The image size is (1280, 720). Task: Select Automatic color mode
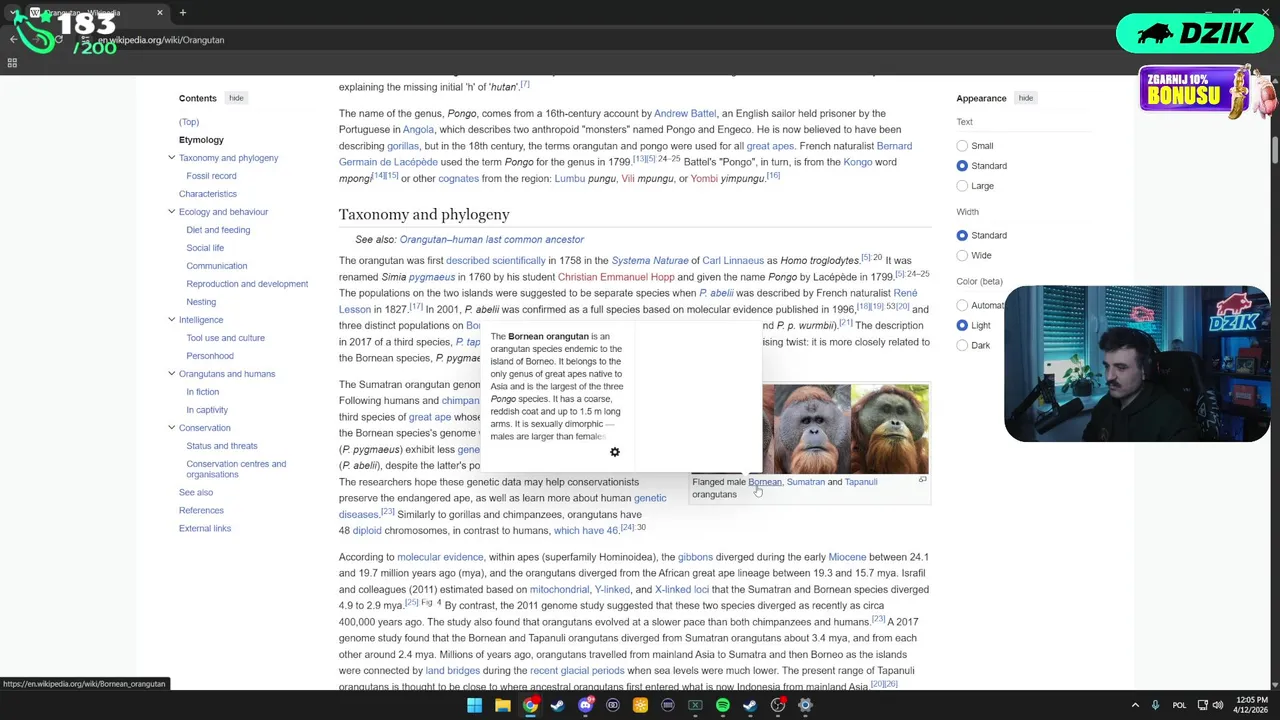point(962,305)
